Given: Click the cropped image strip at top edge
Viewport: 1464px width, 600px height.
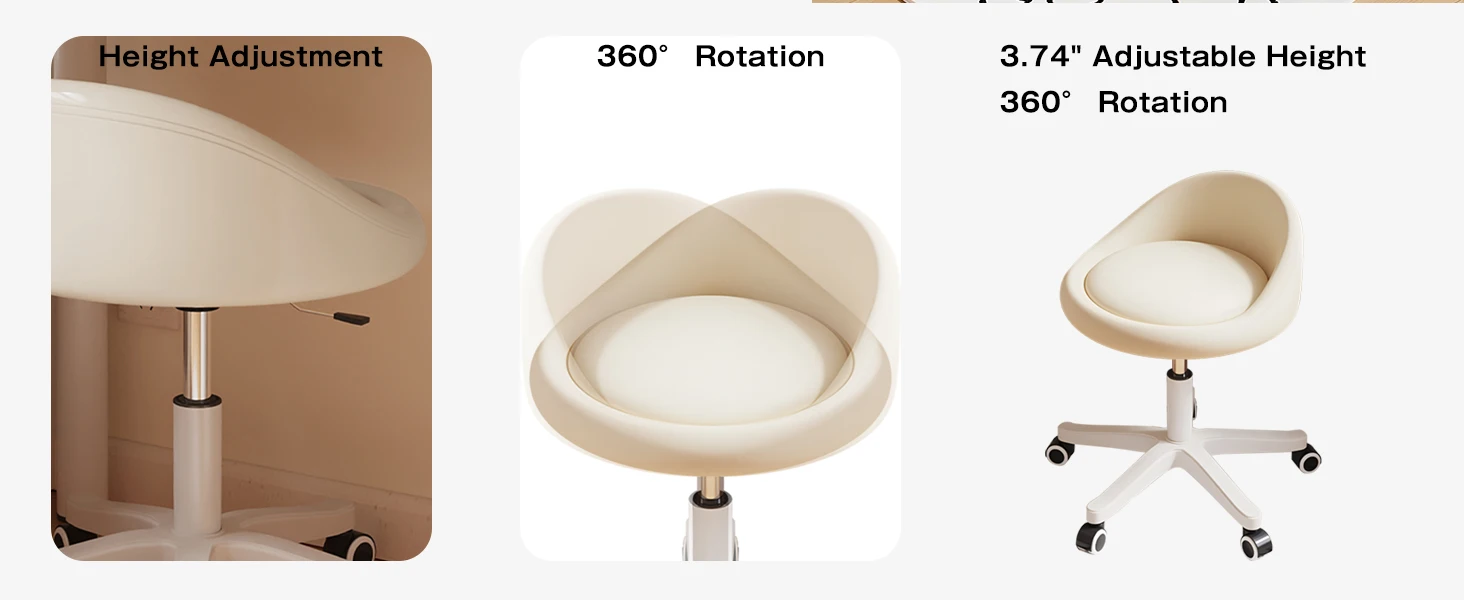Looking at the screenshot, I should [x=1138, y=2].
